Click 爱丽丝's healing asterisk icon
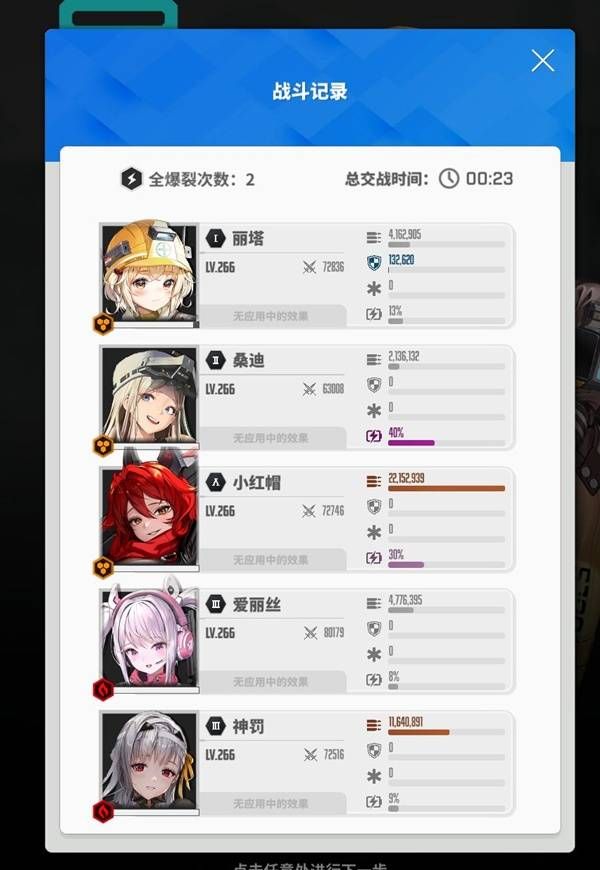 point(374,655)
